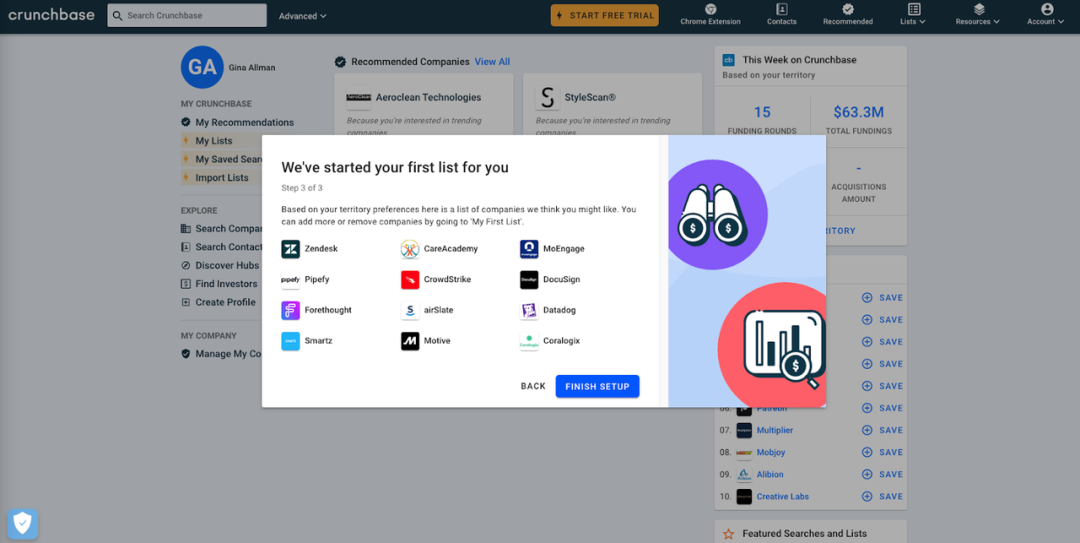This screenshot has width=1080, height=543.
Task: Click the View All link
Action: [492, 62]
